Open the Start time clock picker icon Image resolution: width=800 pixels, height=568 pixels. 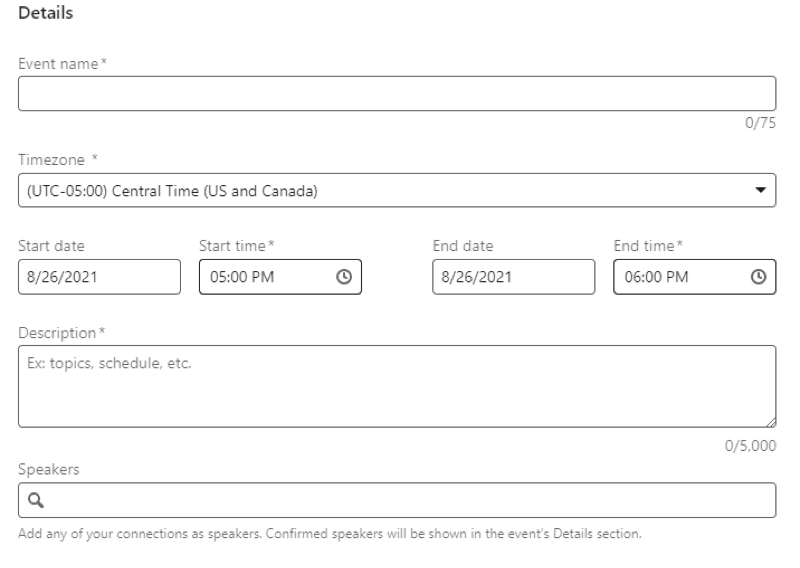[344, 277]
